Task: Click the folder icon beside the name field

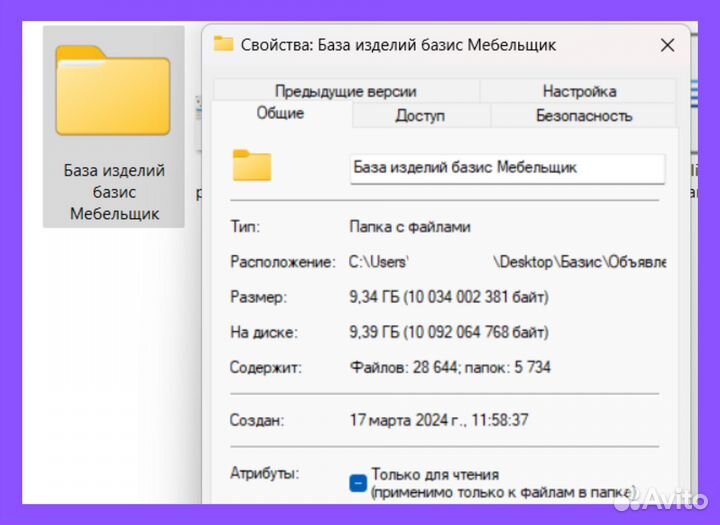Action: (x=252, y=165)
